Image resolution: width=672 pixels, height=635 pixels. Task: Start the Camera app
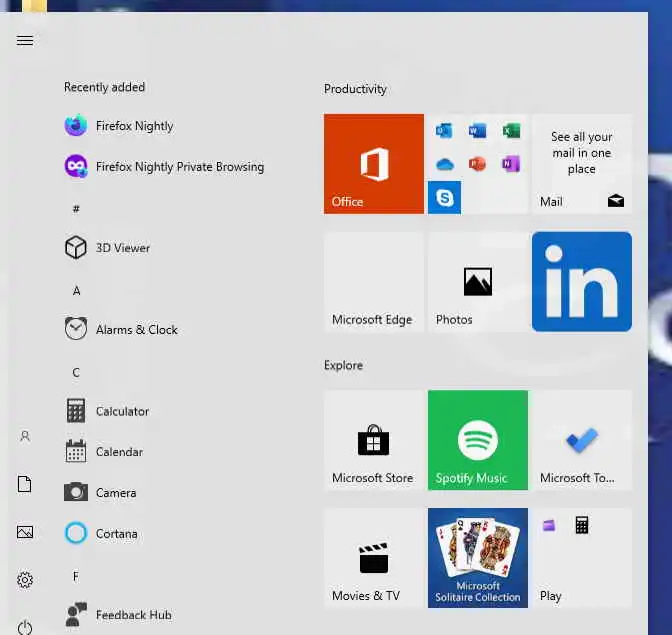[x=100, y=493]
